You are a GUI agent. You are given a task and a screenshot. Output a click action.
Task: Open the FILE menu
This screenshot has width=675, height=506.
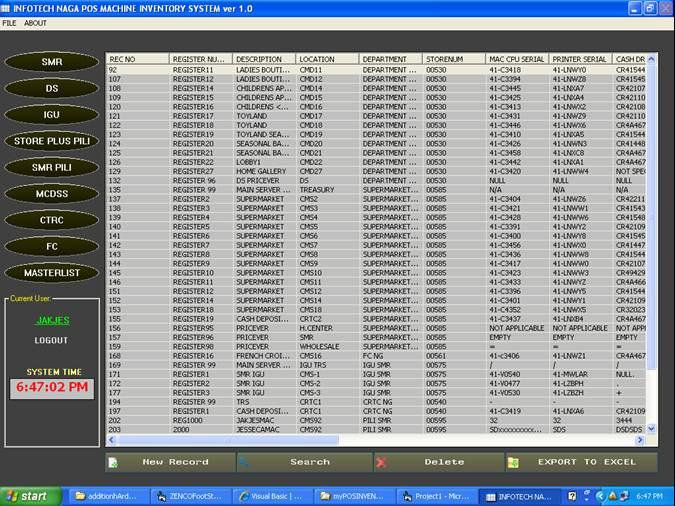(9, 23)
